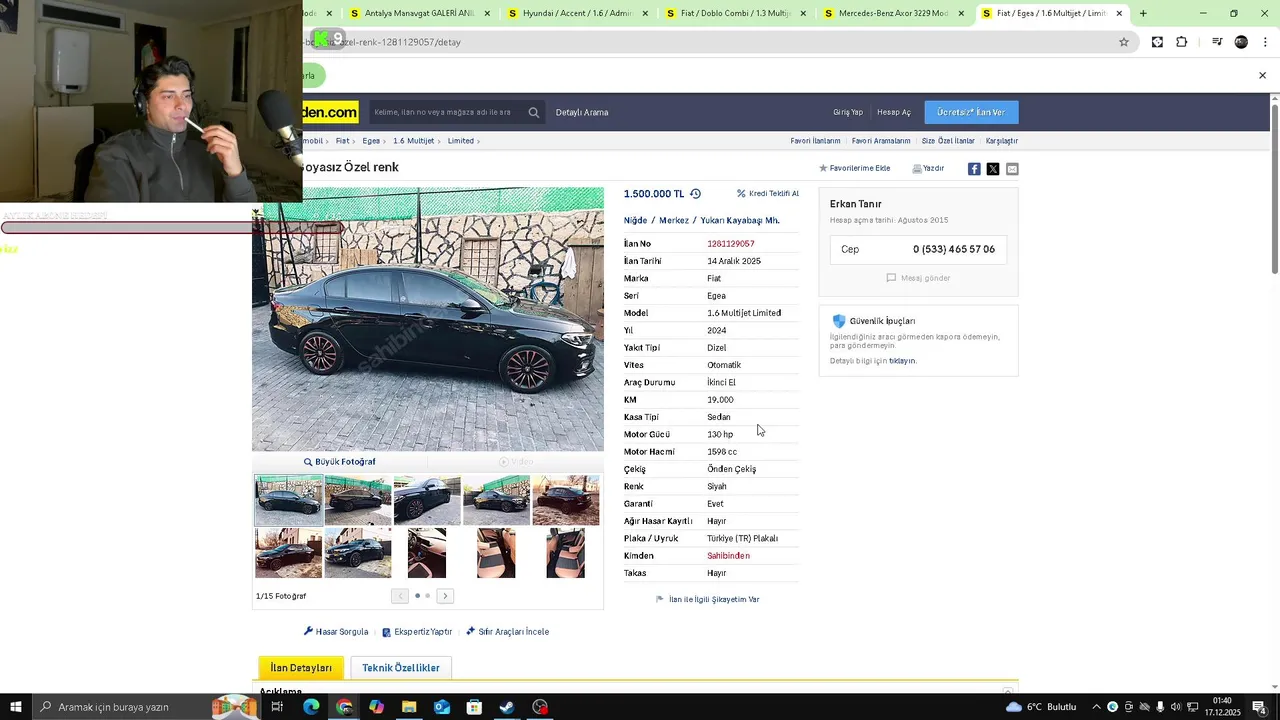This screenshot has height=720, width=1280.
Task: Click Sıfır Araçları İncele link
Action: [508, 632]
